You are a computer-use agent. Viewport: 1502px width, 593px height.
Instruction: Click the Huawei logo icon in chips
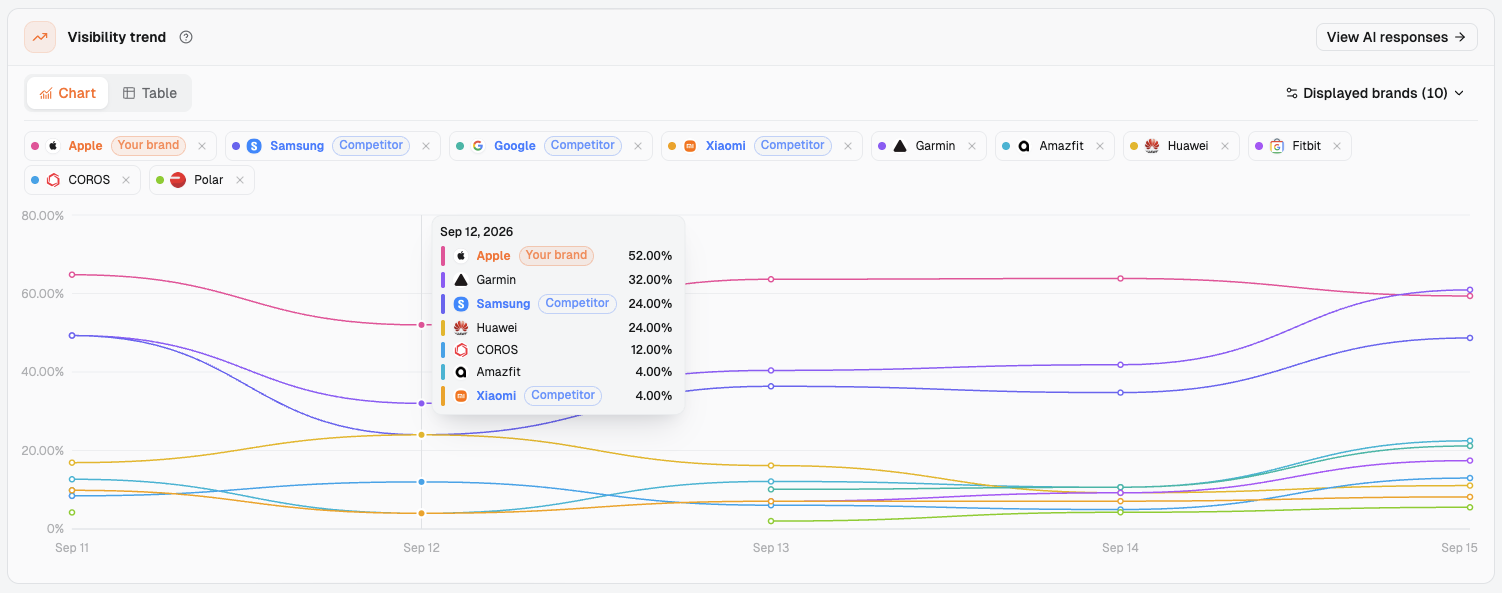point(1152,146)
